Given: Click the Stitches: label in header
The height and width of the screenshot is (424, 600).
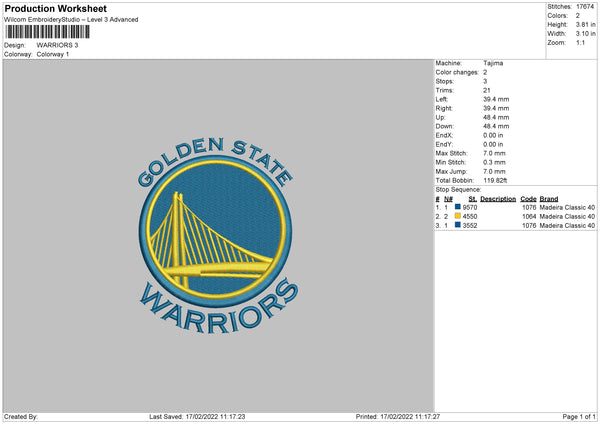Looking at the screenshot, I should click(x=559, y=7).
